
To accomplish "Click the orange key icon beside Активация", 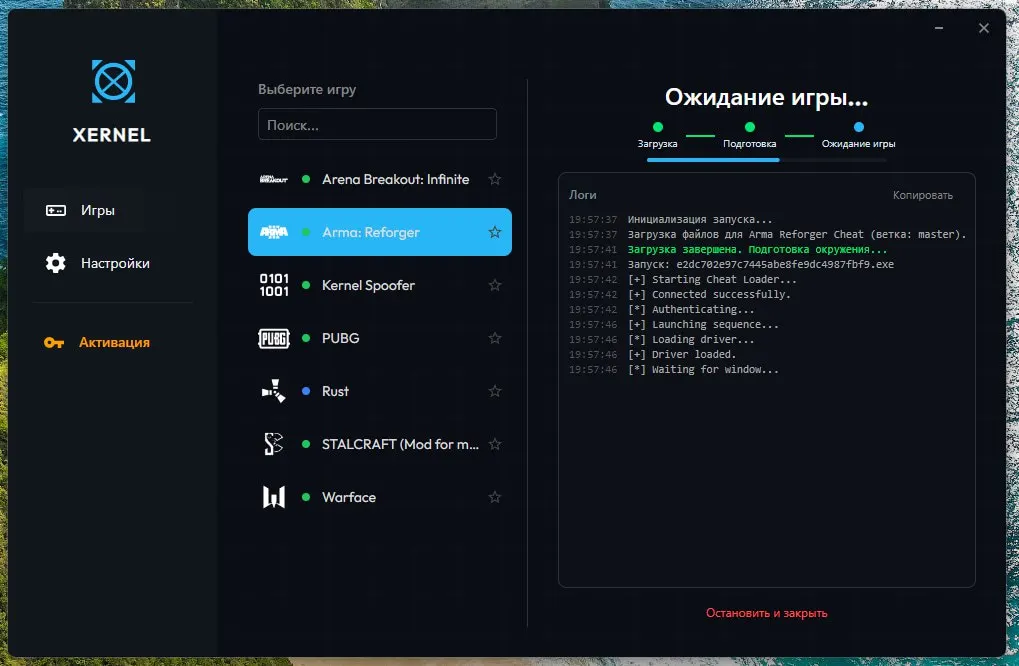I will click(x=54, y=342).
